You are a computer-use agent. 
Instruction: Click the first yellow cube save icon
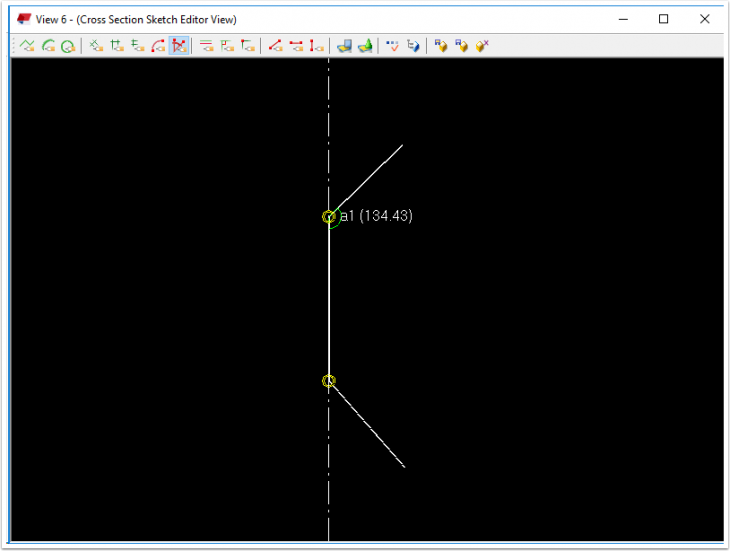tap(441, 46)
